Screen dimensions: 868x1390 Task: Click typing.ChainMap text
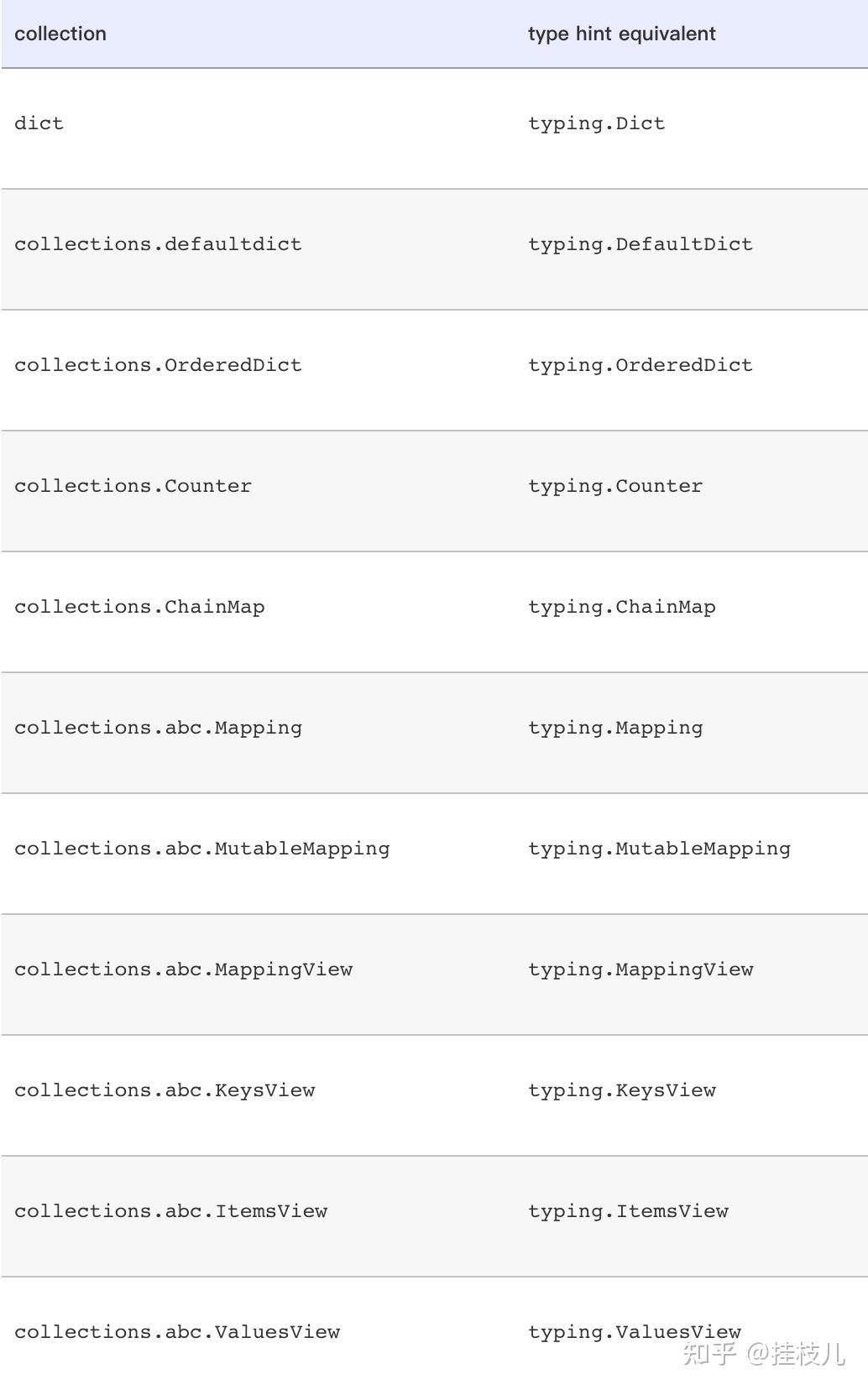(621, 607)
